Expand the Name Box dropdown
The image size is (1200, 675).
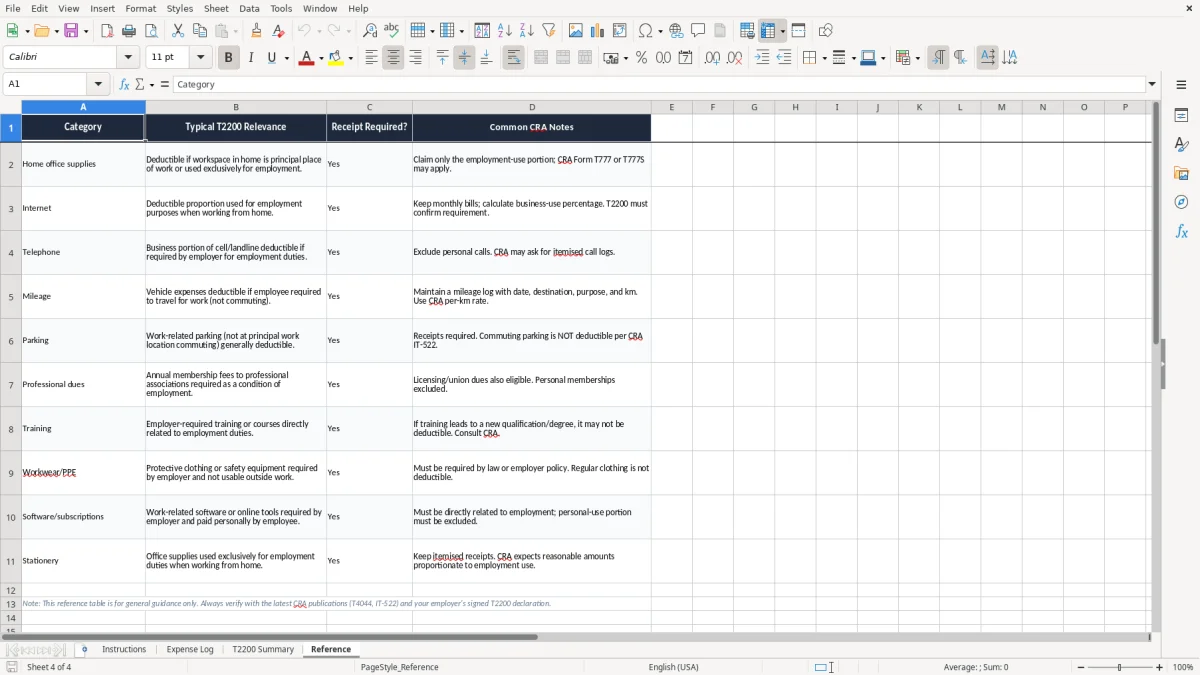98,84
